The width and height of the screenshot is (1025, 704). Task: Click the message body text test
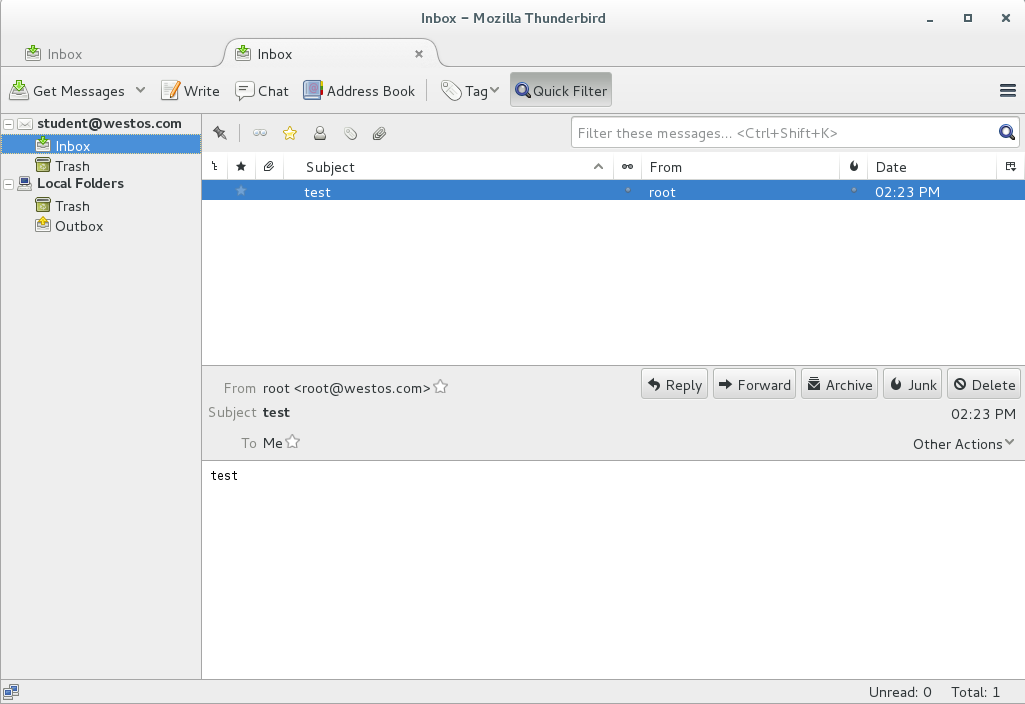tap(224, 476)
